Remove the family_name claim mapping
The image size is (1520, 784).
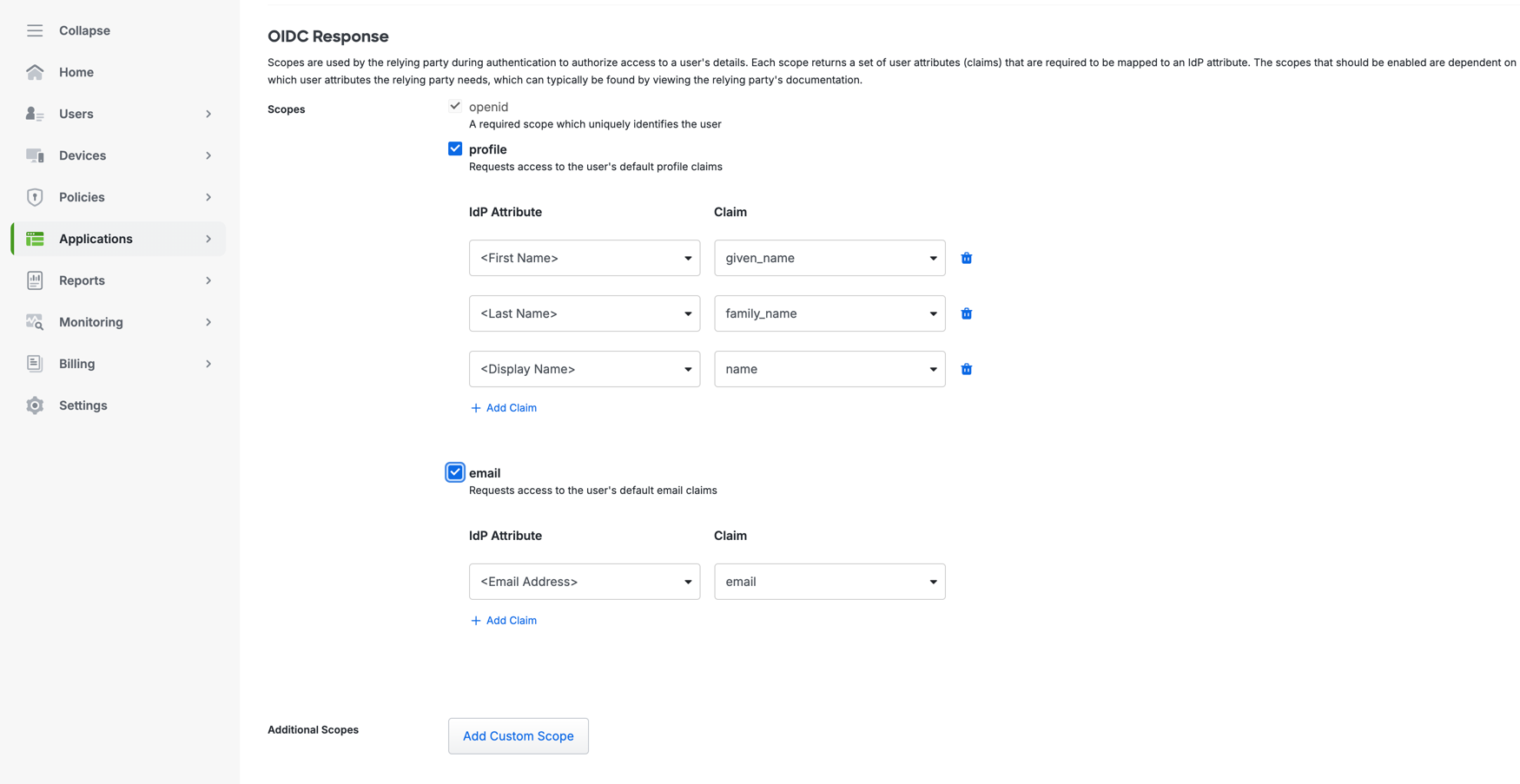click(966, 313)
